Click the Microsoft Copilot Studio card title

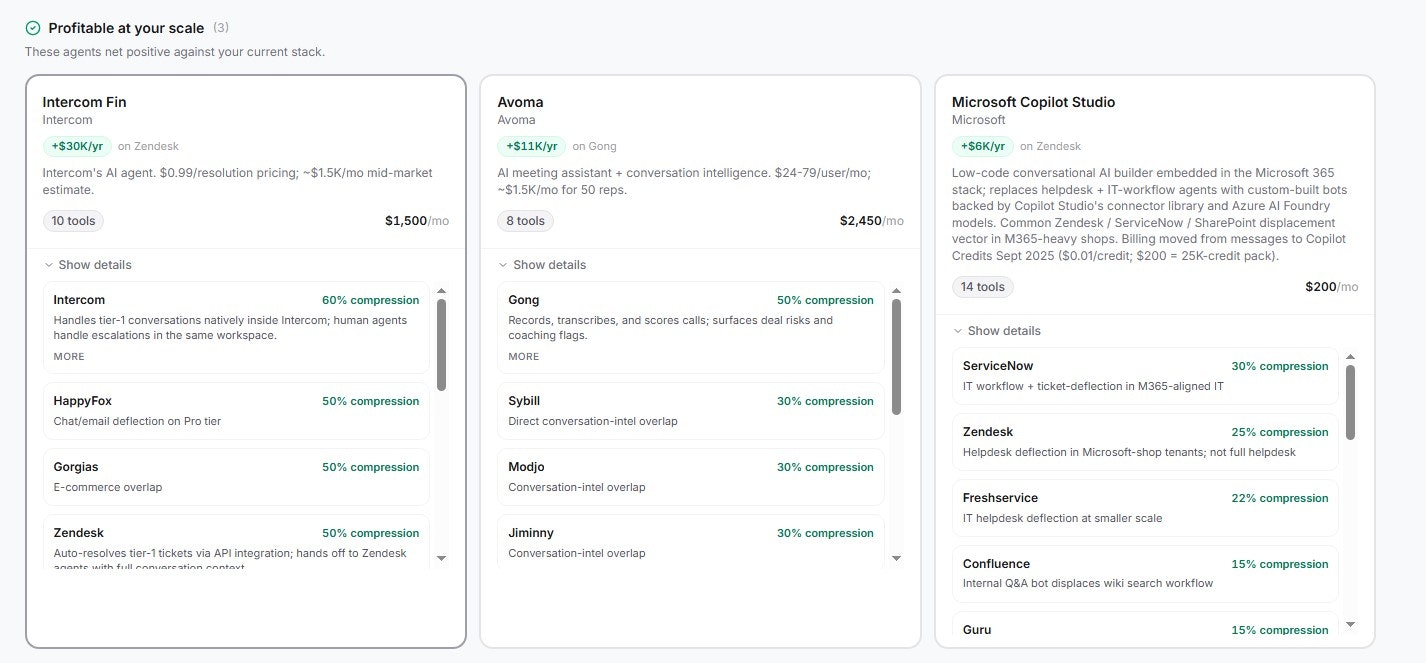[x=1033, y=102]
